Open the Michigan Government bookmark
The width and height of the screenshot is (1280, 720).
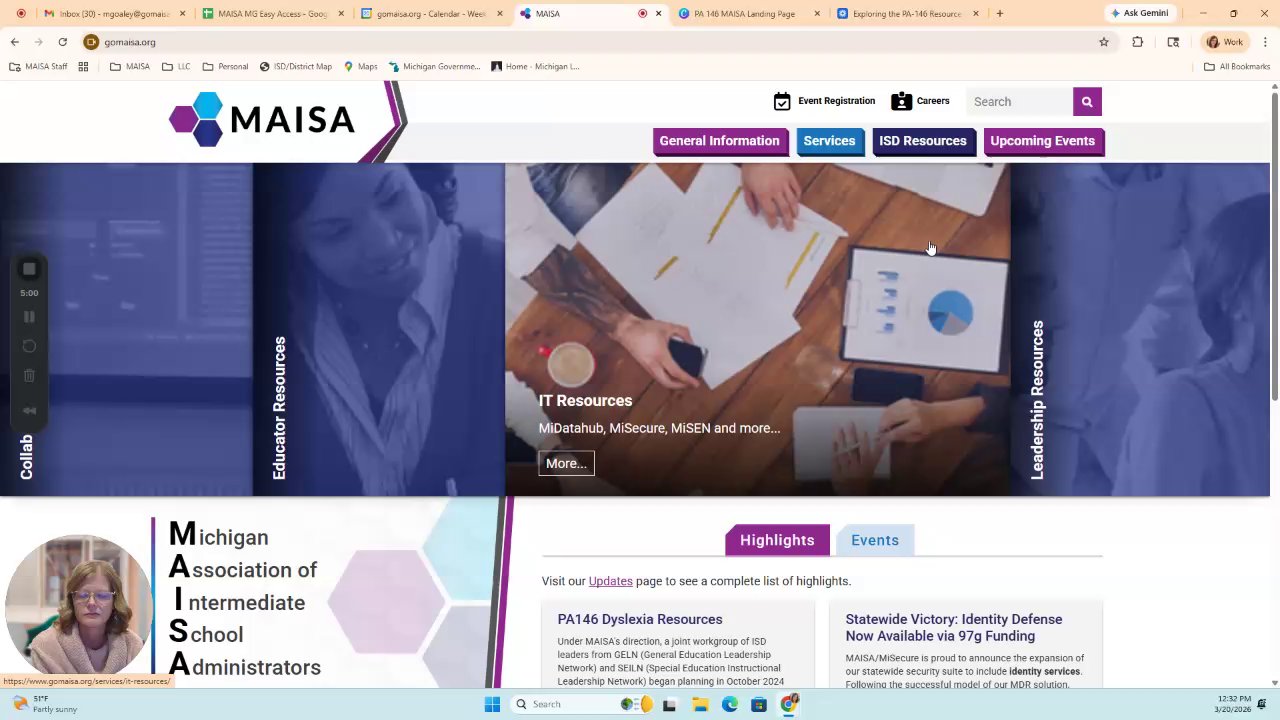434,66
